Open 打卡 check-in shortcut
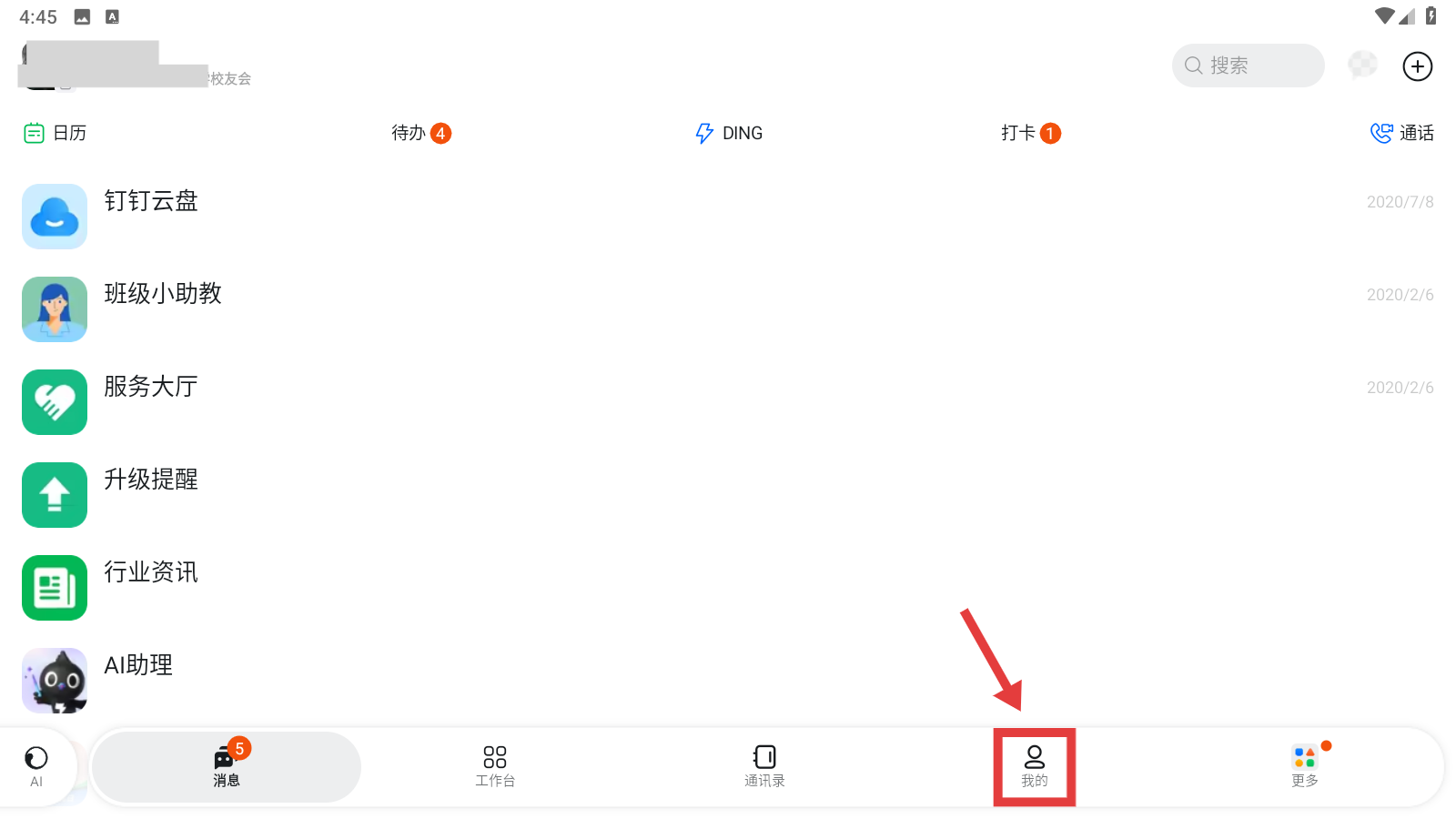The height and width of the screenshot is (819, 1456). [1031, 133]
